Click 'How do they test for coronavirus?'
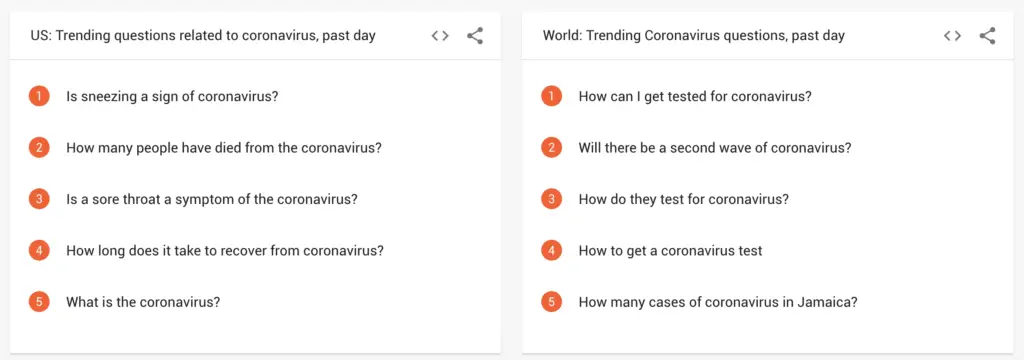This screenshot has height=360, width=1024. point(684,199)
